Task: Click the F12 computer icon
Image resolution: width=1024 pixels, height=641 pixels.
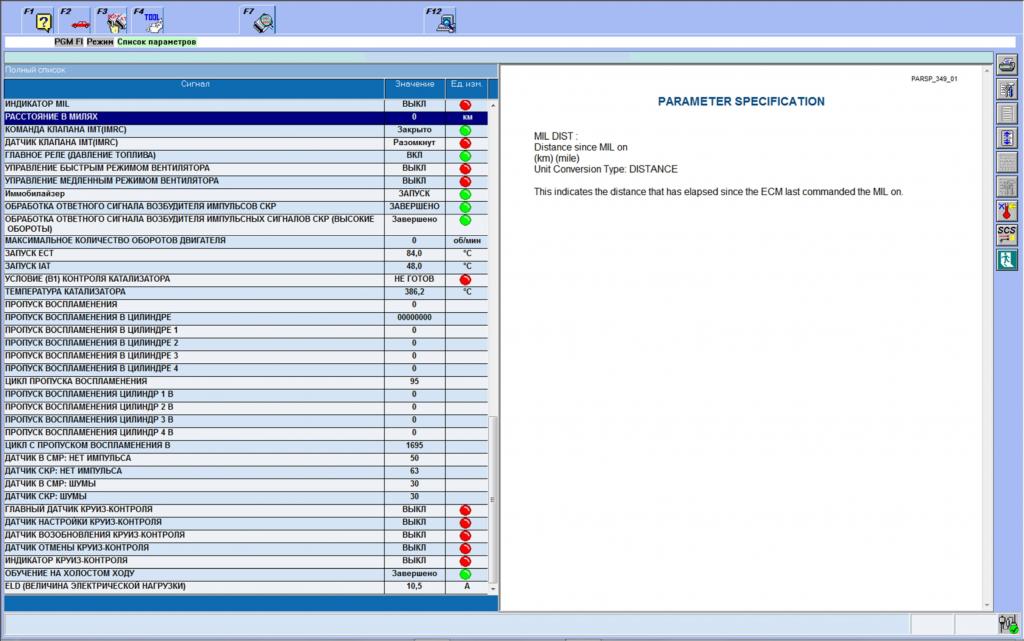Action: [x=441, y=20]
